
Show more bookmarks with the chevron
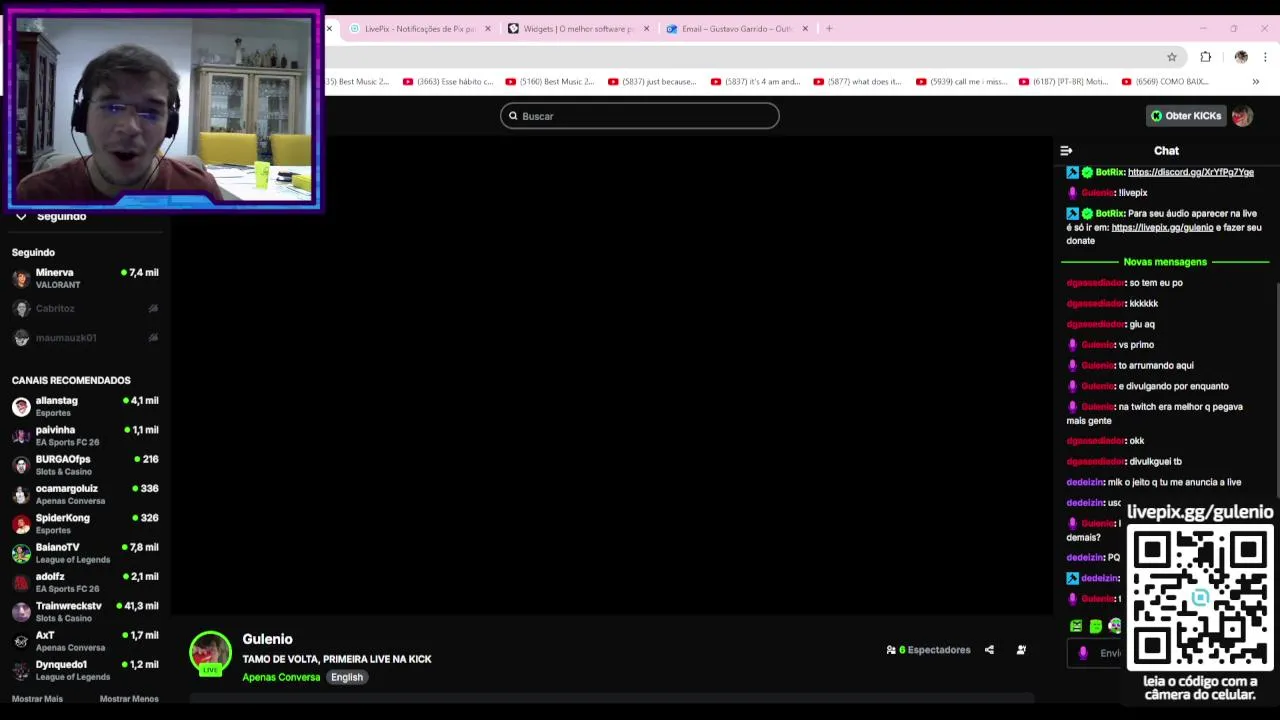point(1256,82)
